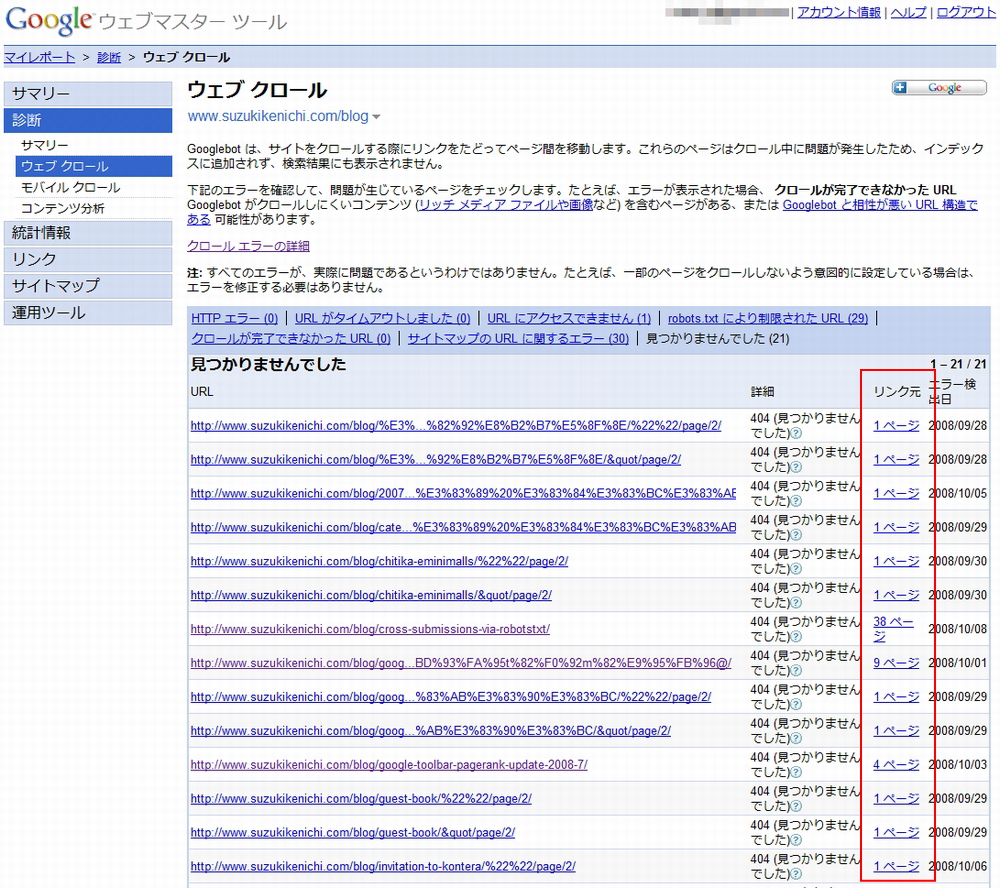The height and width of the screenshot is (888, 1000).
Task: Click 1 ページ link in blog/2007 row
Action: [896, 493]
